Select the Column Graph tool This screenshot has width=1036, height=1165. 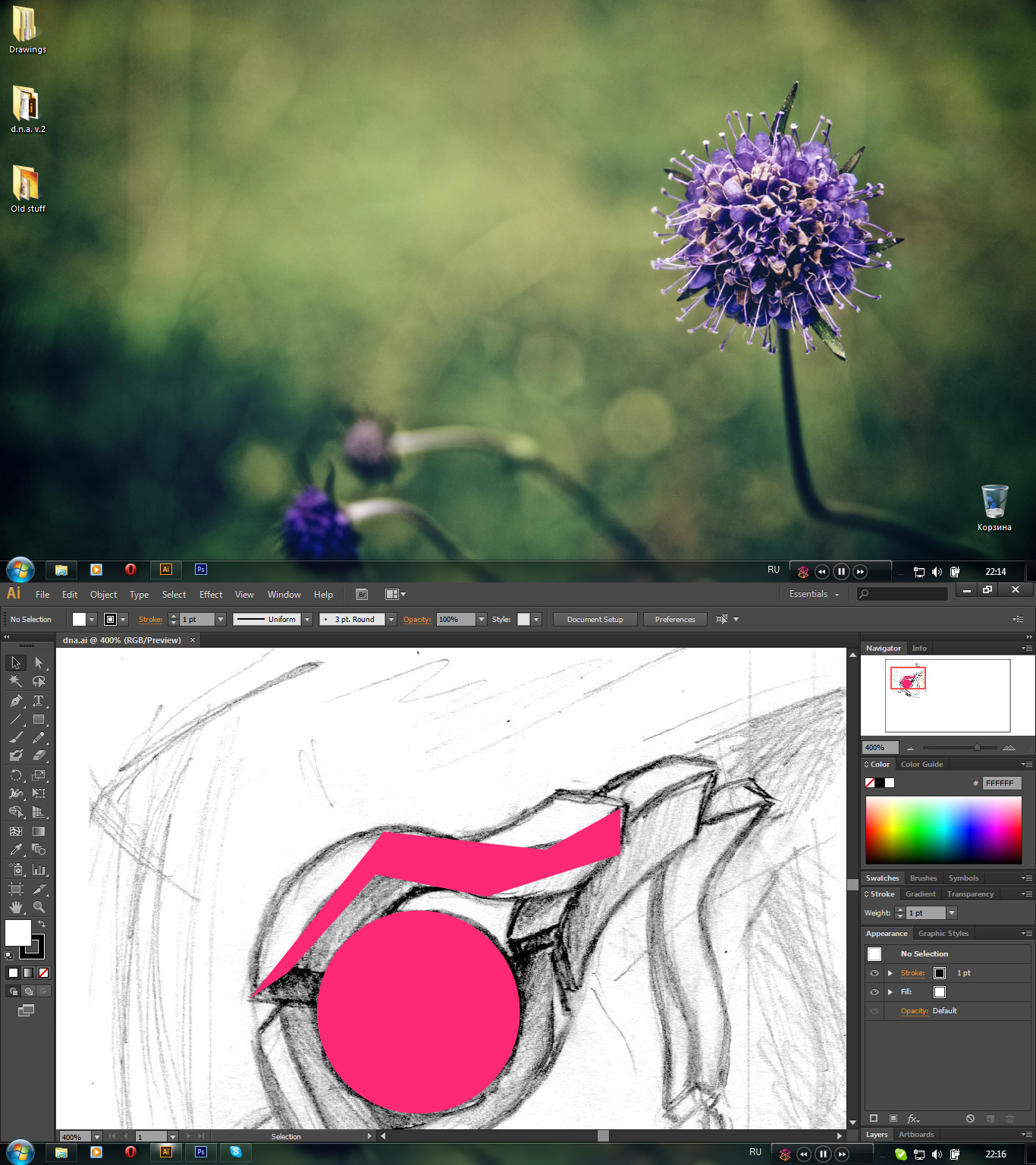[38, 869]
